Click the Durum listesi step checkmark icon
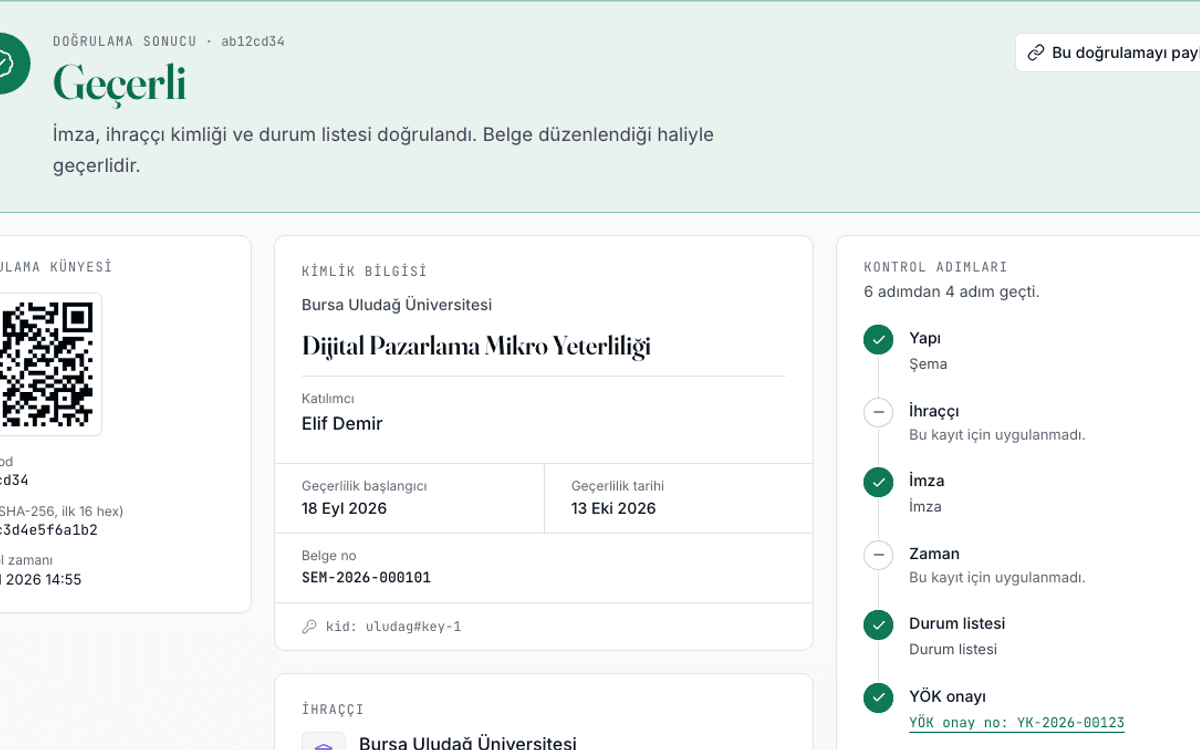Viewport: 1200px width, 750px height. pyautogui.click(x=878, y=625)
